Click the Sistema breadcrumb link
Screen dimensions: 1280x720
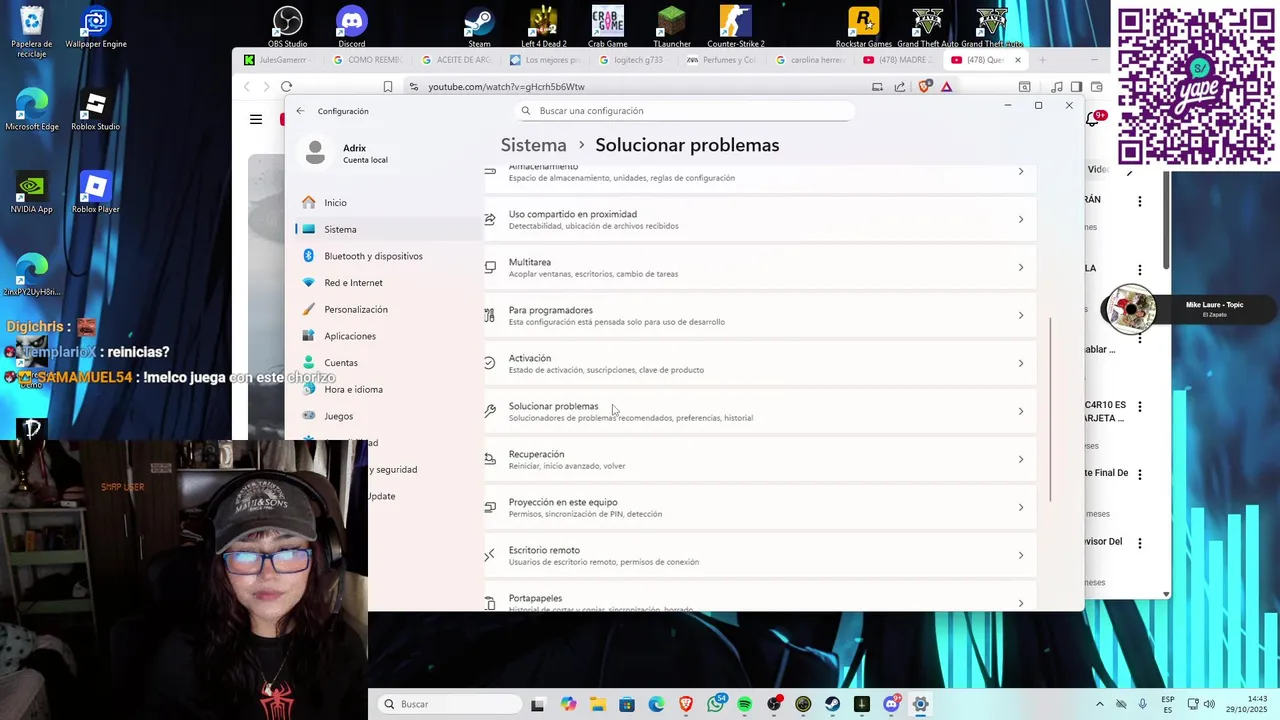(533, 145)
